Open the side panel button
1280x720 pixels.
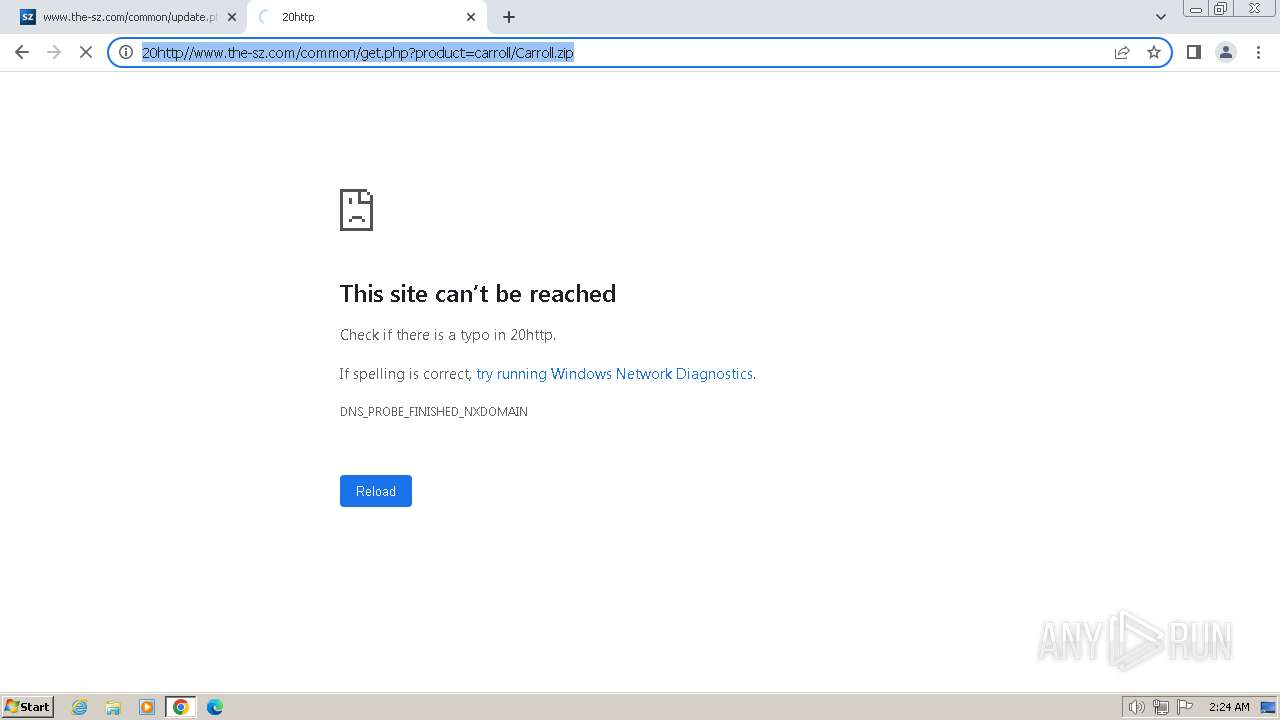point(1194,52)
